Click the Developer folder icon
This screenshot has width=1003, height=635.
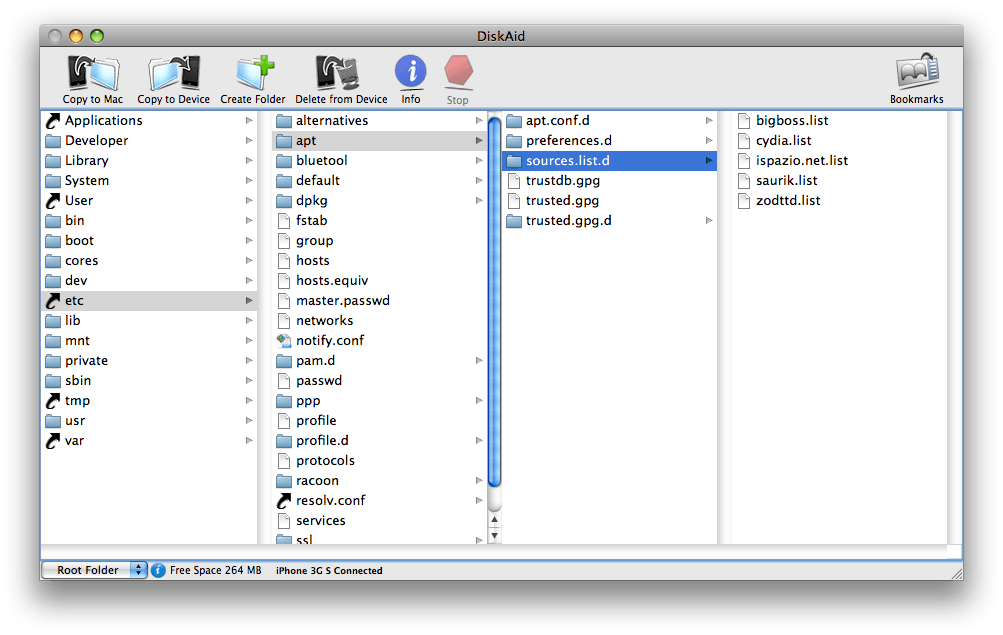click(x=53, y=141)
